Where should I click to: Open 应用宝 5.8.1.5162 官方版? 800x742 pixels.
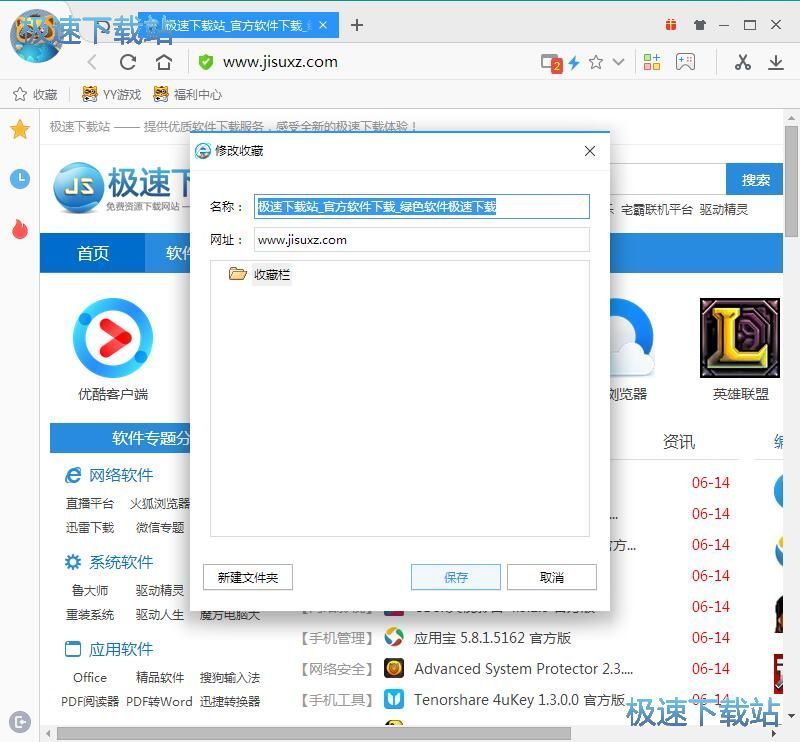[492, 638]
